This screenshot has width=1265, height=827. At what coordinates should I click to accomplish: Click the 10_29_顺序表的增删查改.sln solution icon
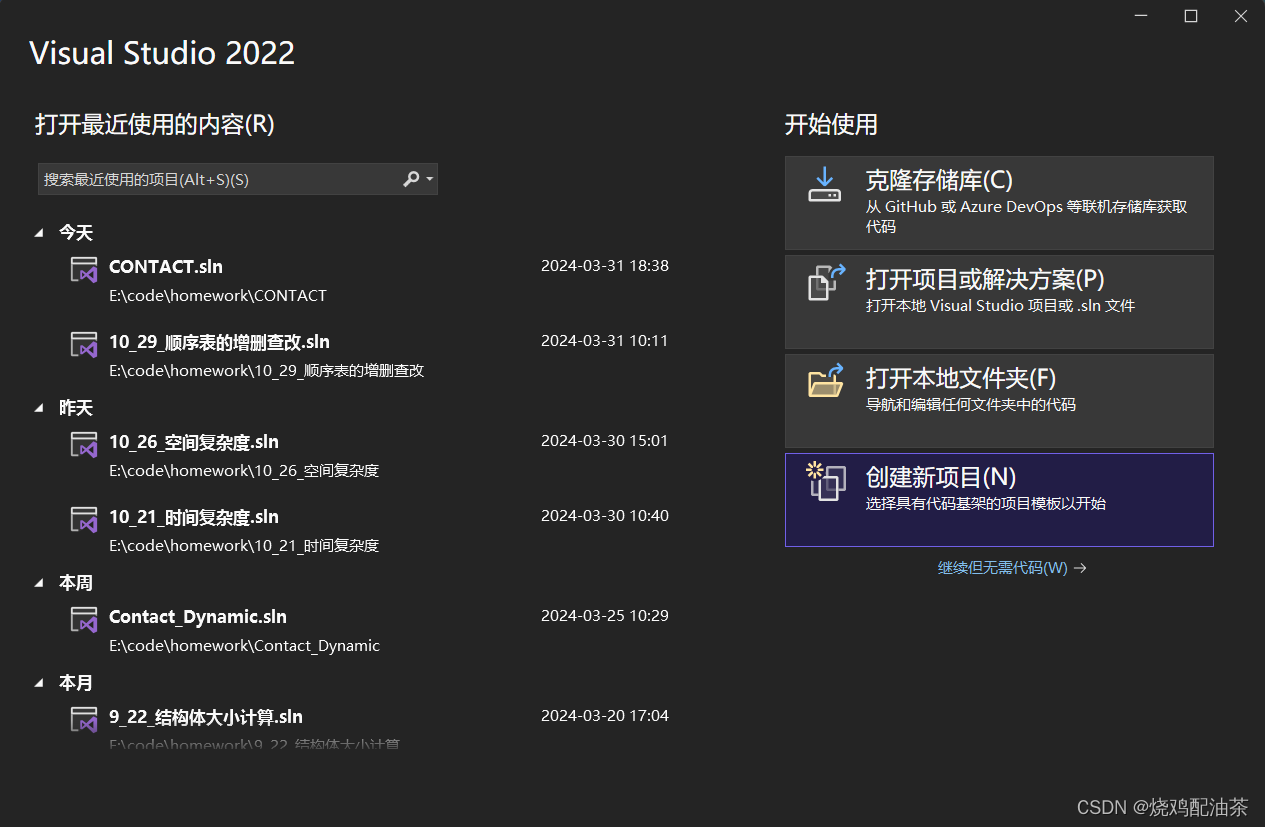tap(84, 344)
